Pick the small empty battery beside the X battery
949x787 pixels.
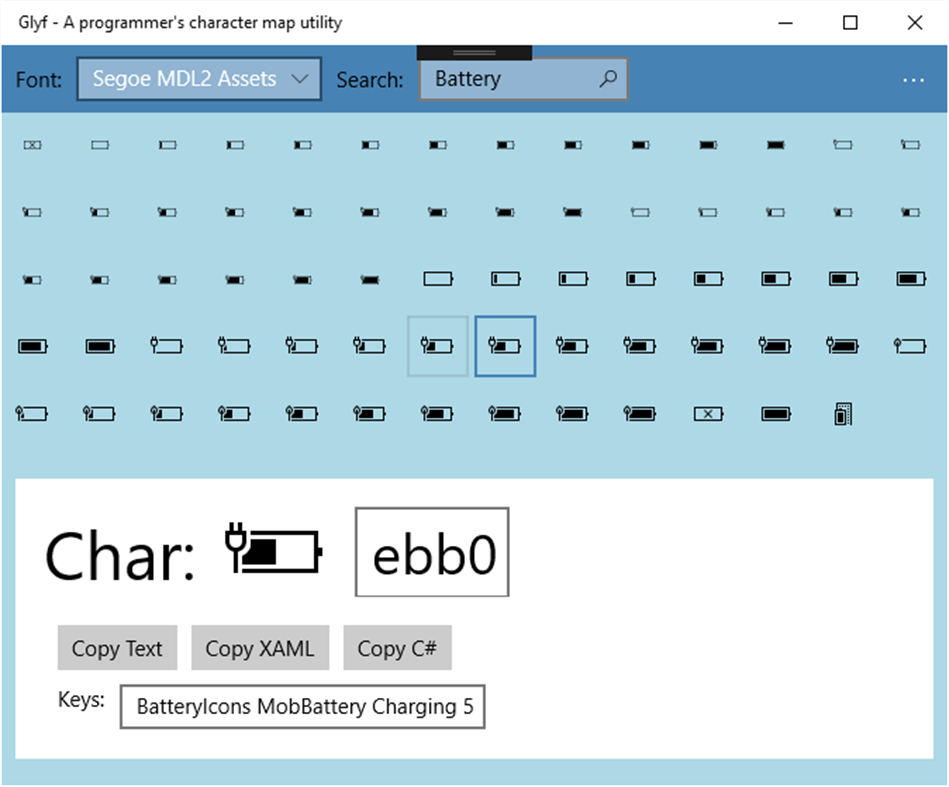(x=100, y=145)
